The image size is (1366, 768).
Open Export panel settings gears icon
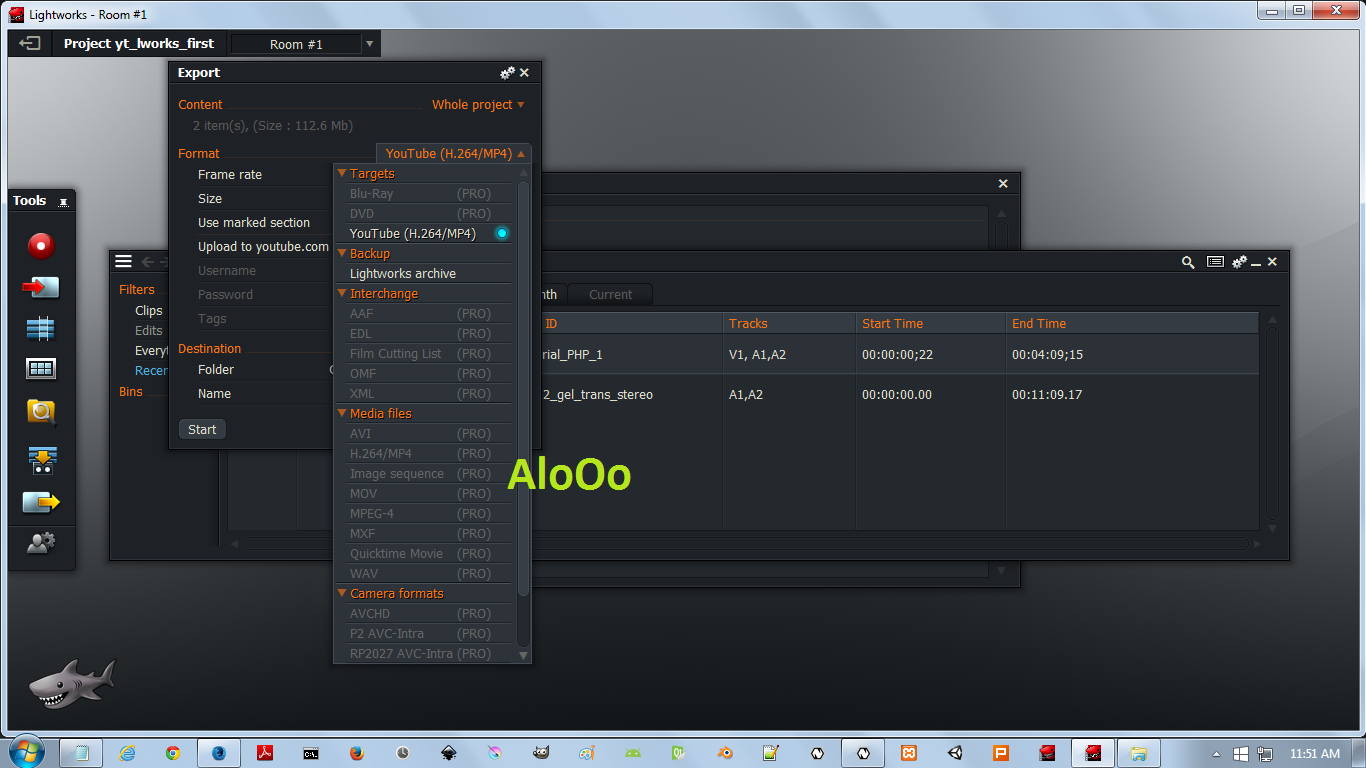point(507,73)
